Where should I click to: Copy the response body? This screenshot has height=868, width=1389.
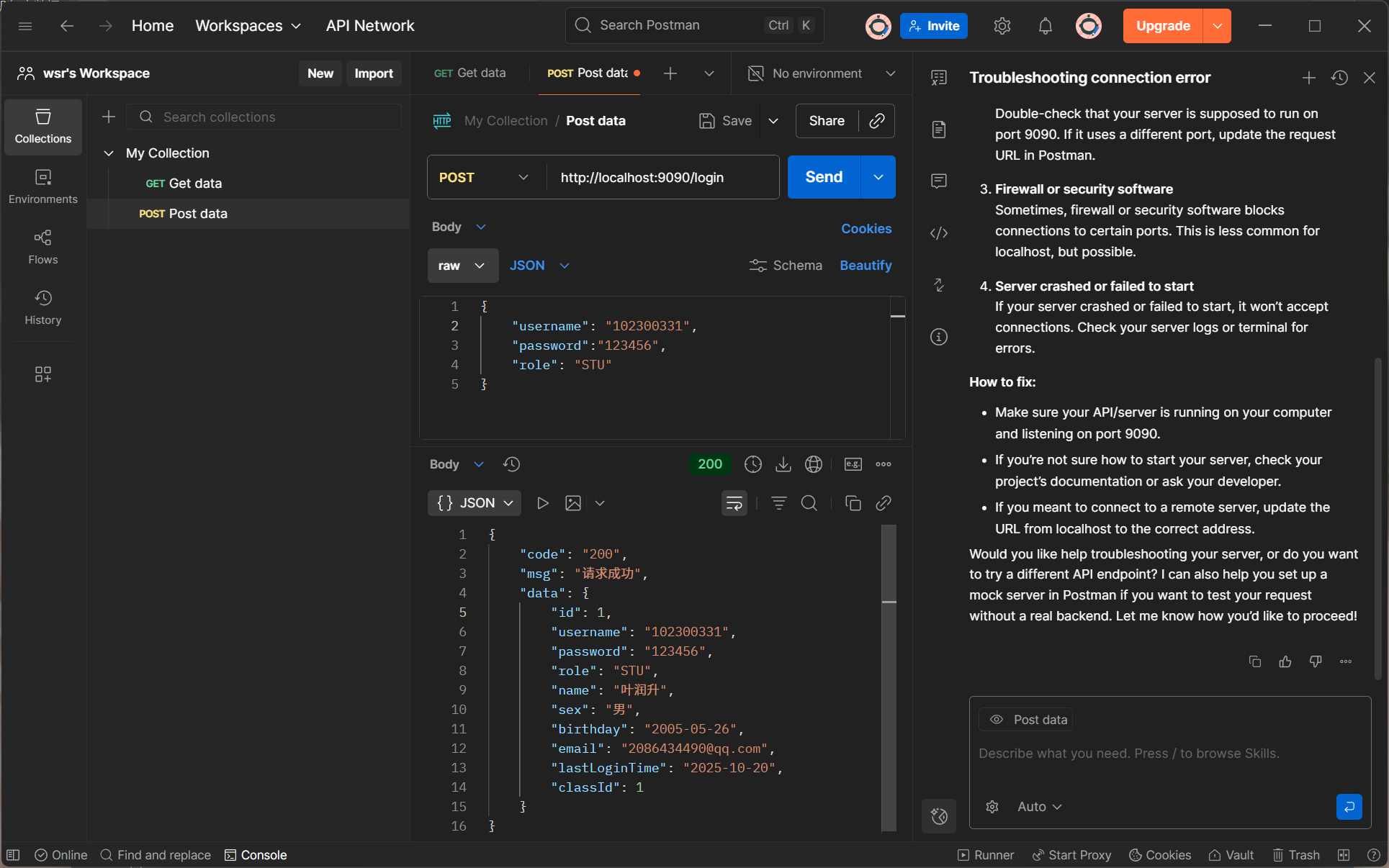(853, 503)
